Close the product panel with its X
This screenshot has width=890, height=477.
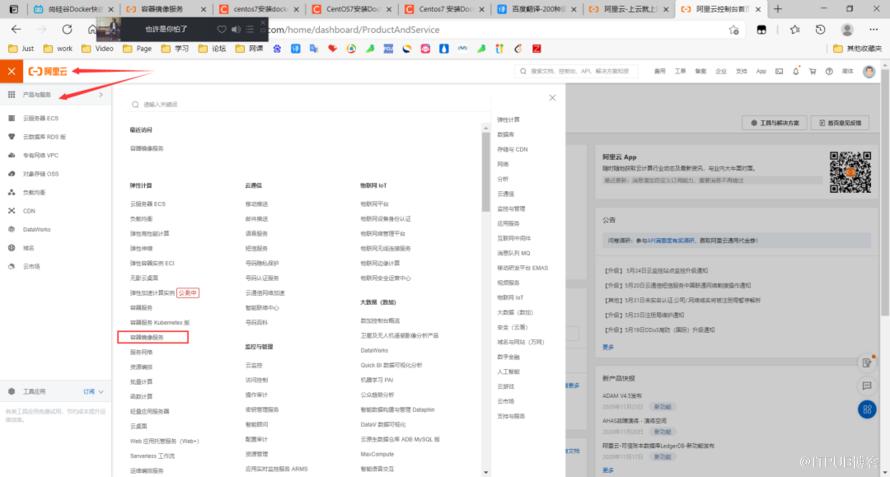click(x=552, y=98)
